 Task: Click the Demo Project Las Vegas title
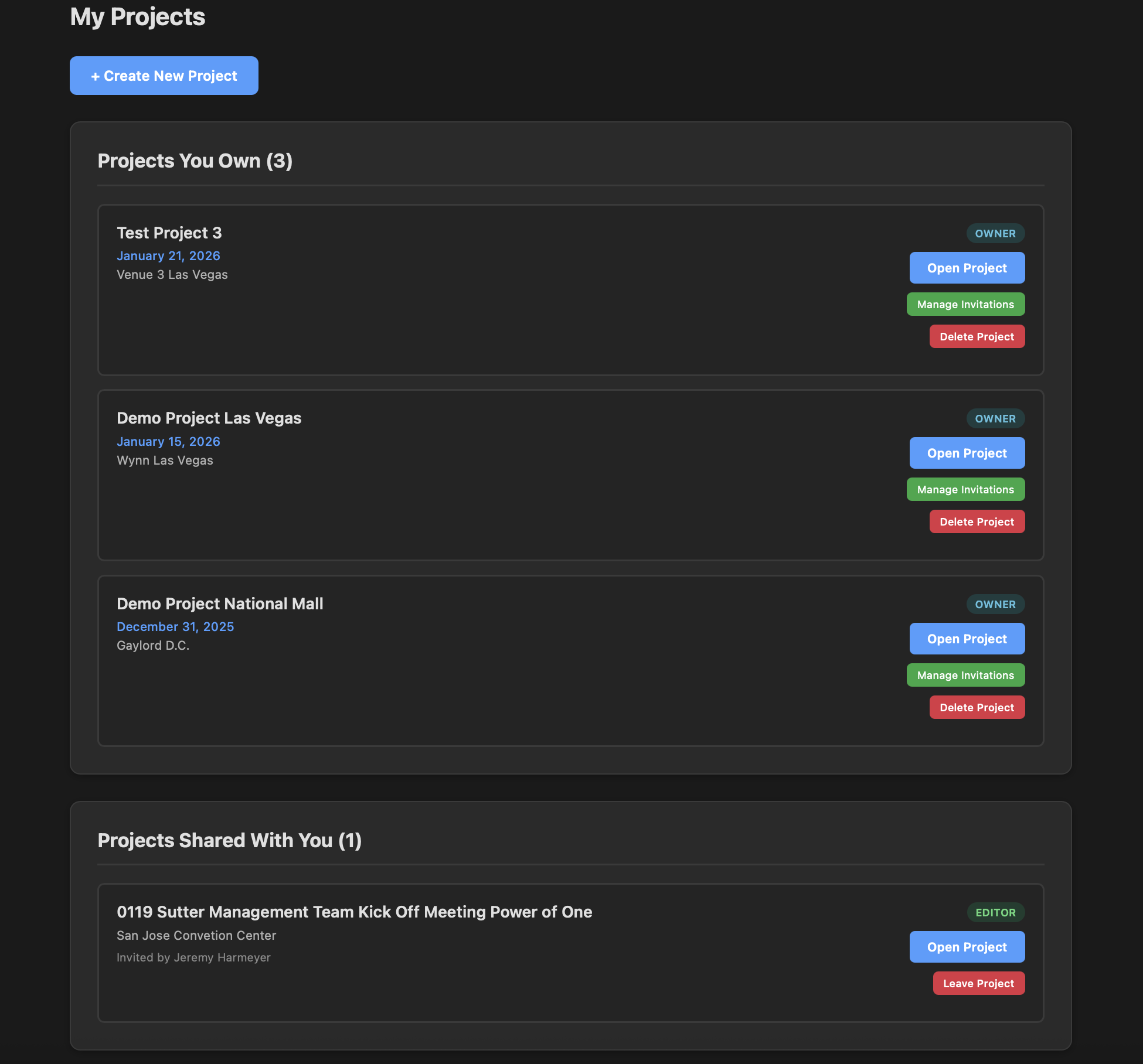click(x=209, y=418)
